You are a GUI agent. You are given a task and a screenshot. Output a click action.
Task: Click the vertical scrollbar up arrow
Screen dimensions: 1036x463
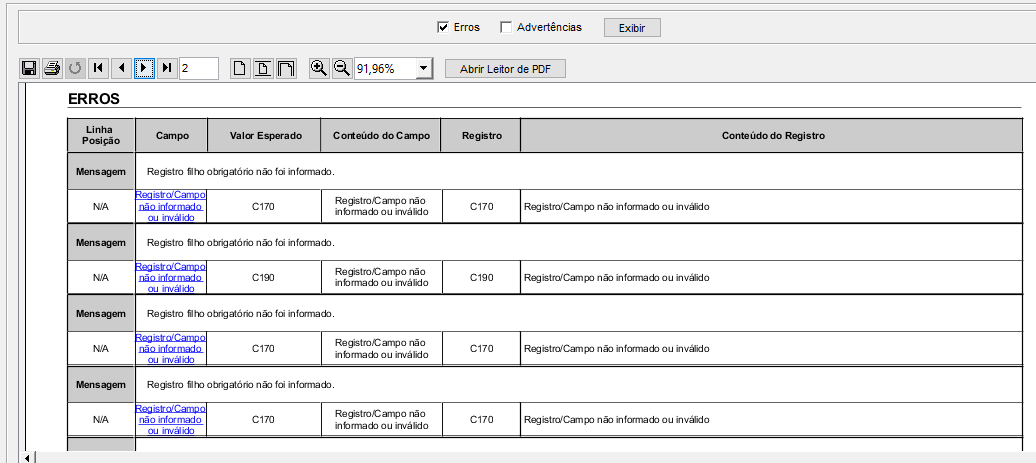click(x=1028, y=91)
